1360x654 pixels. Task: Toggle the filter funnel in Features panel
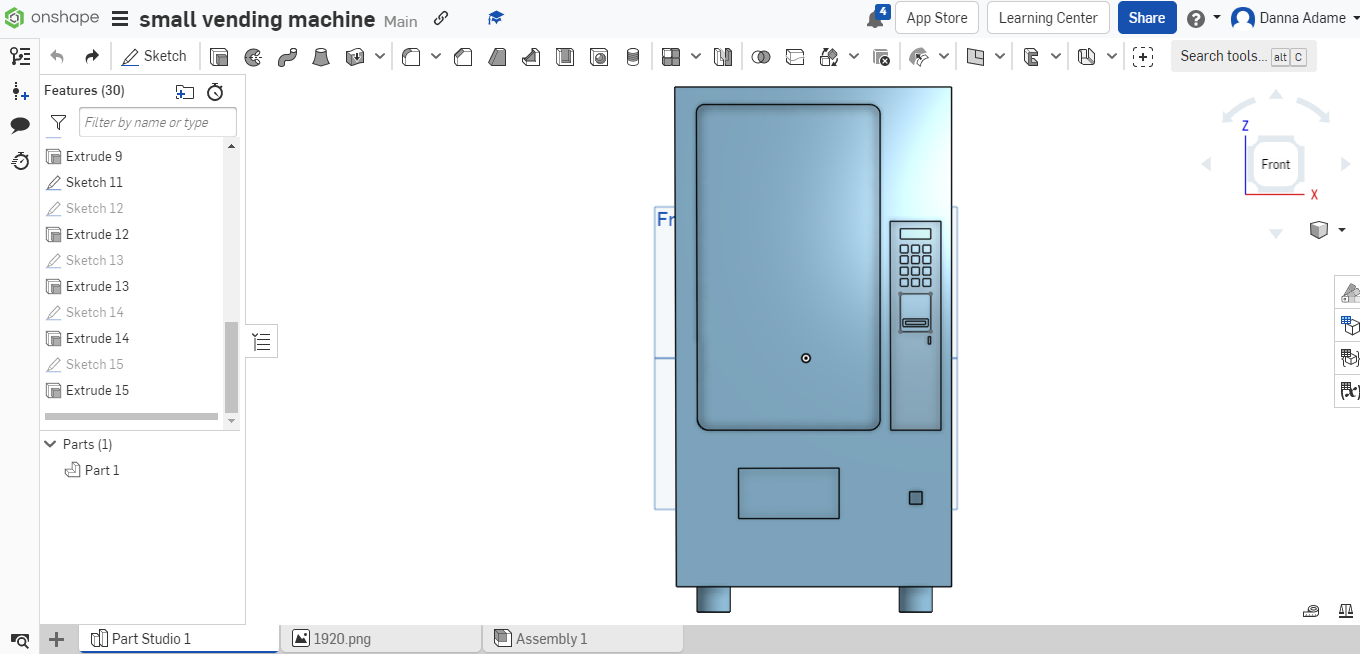[x=58, y=122]
